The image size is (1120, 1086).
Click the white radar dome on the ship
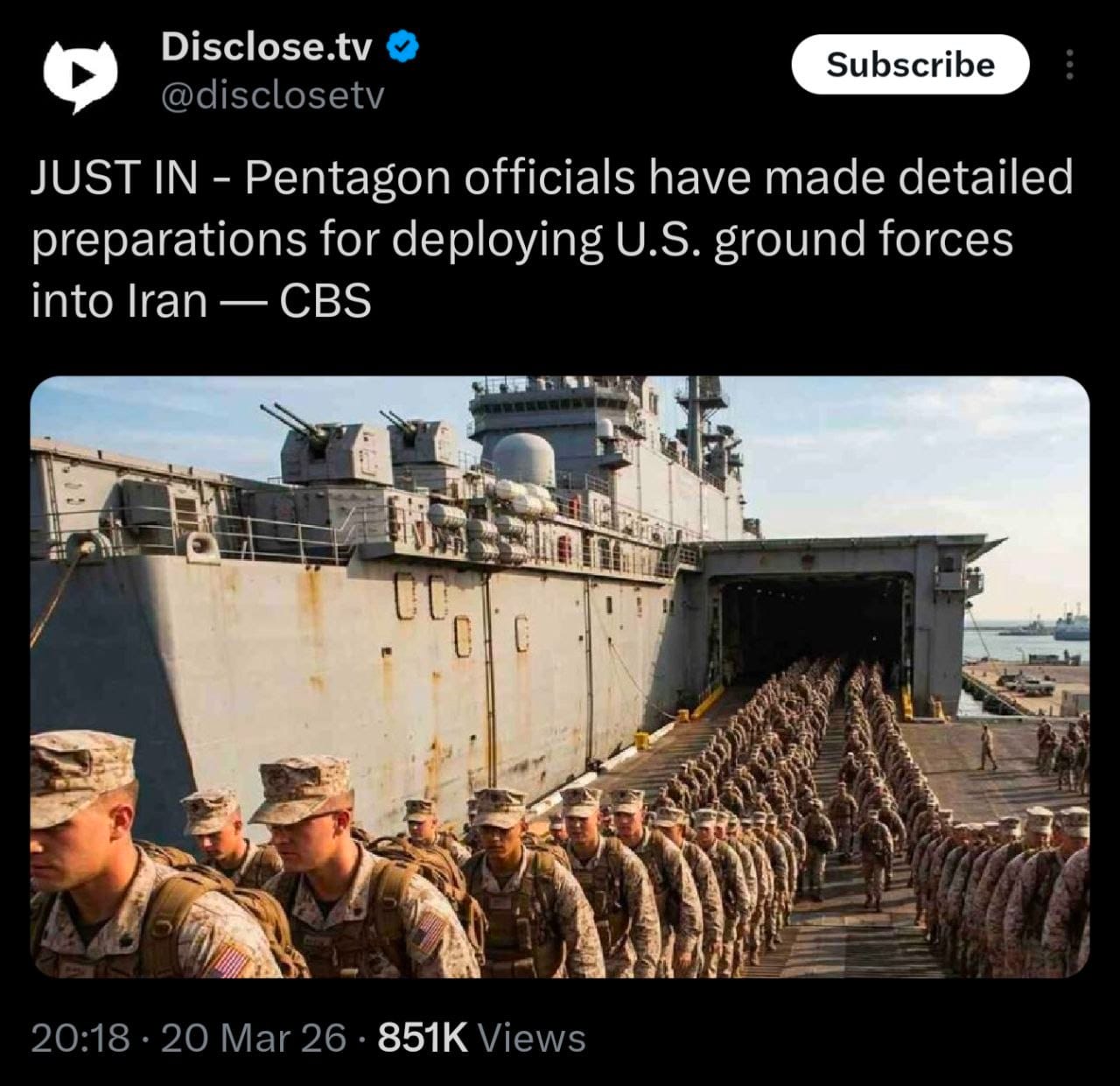523,459
